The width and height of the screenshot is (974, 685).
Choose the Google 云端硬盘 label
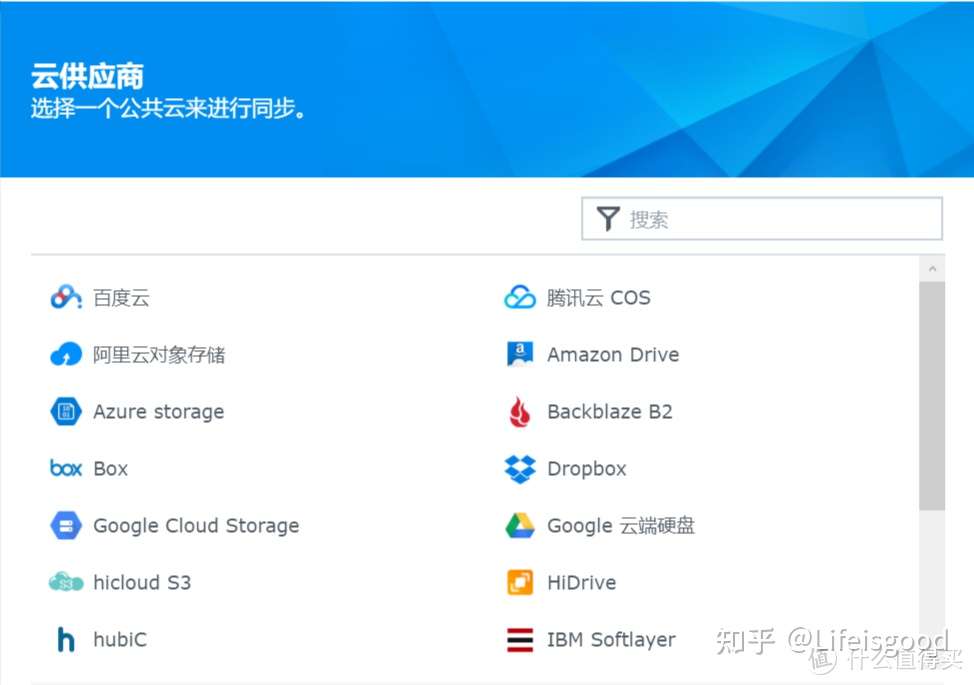pyautogui.click(x=621, y=526)
